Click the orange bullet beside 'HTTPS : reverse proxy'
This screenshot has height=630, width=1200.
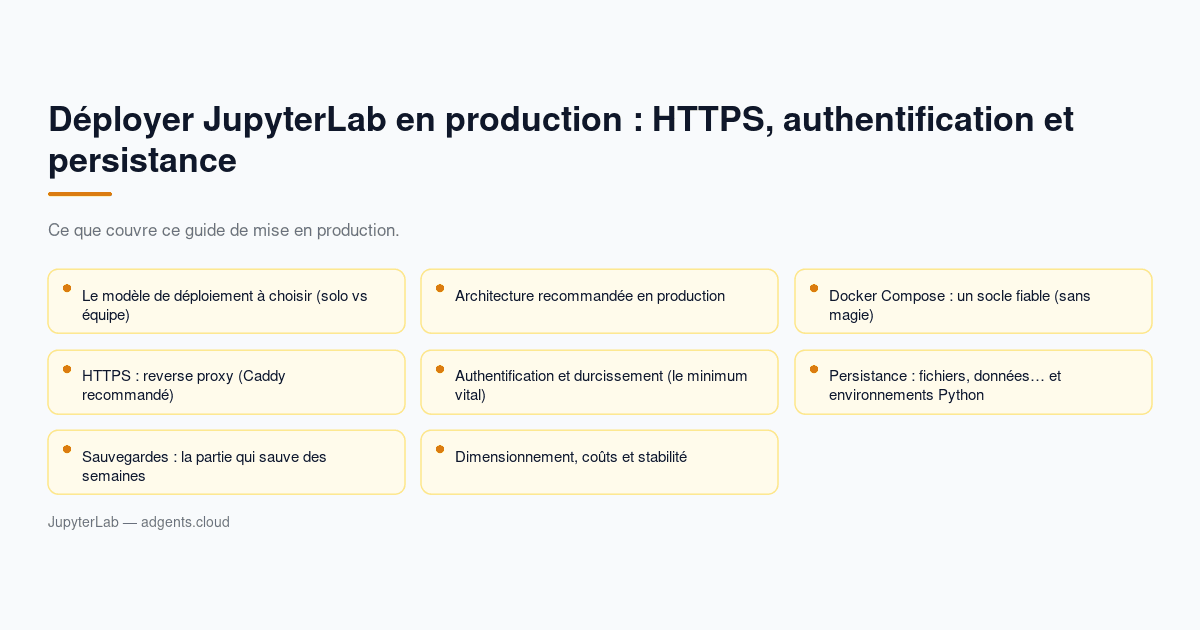coord(67,369)
